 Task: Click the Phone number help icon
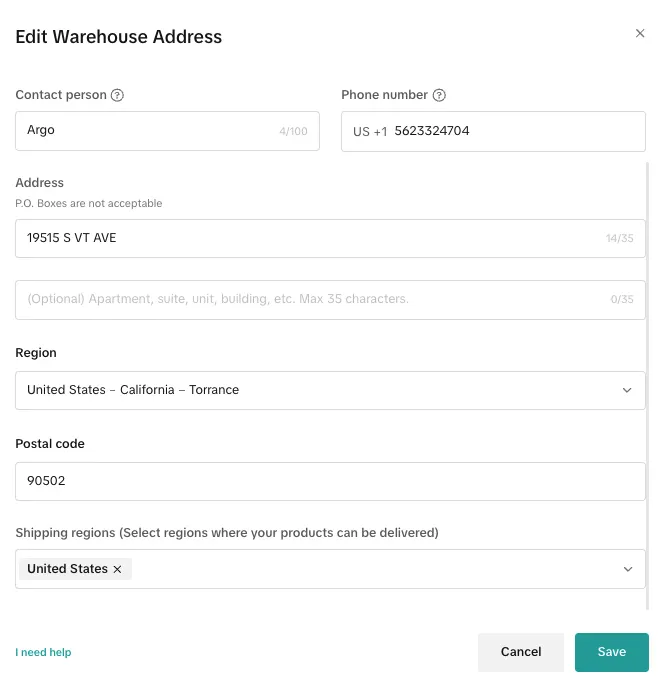(439, 96)
